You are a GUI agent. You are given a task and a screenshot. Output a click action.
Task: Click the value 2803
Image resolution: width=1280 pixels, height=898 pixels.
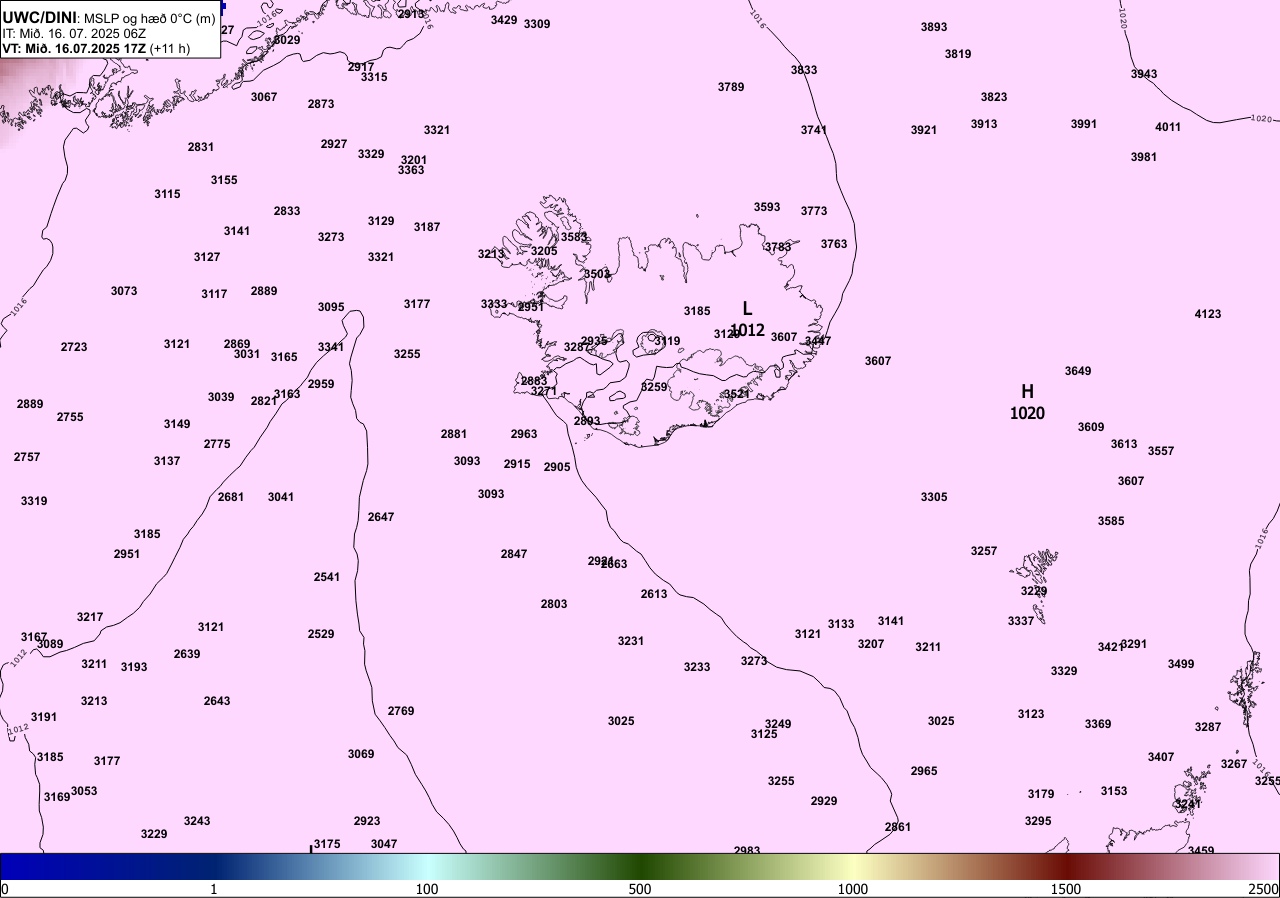(554, 604)
